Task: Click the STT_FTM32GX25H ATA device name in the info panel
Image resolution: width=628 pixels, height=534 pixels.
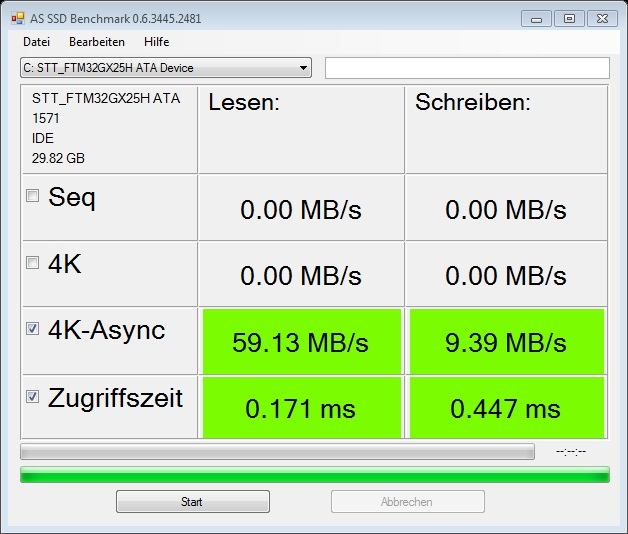Action: point(106,98)
